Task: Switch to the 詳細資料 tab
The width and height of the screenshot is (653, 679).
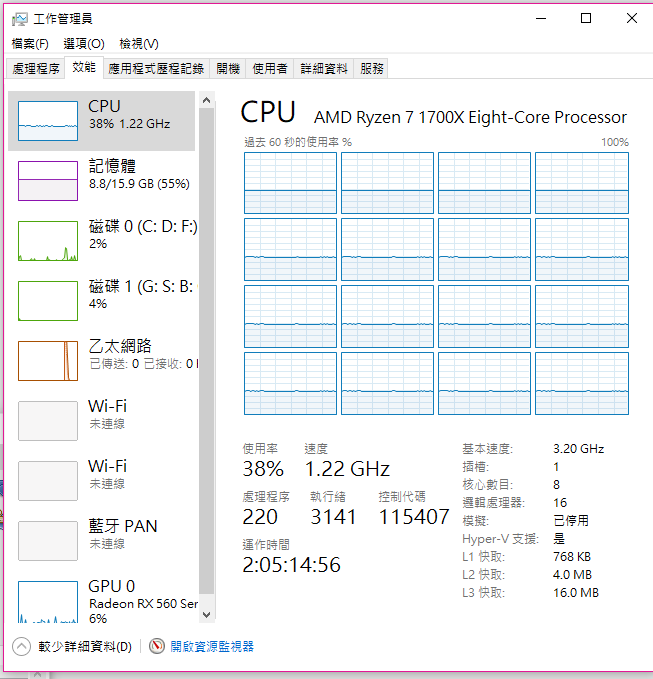Action: click(x=324, y=69)
